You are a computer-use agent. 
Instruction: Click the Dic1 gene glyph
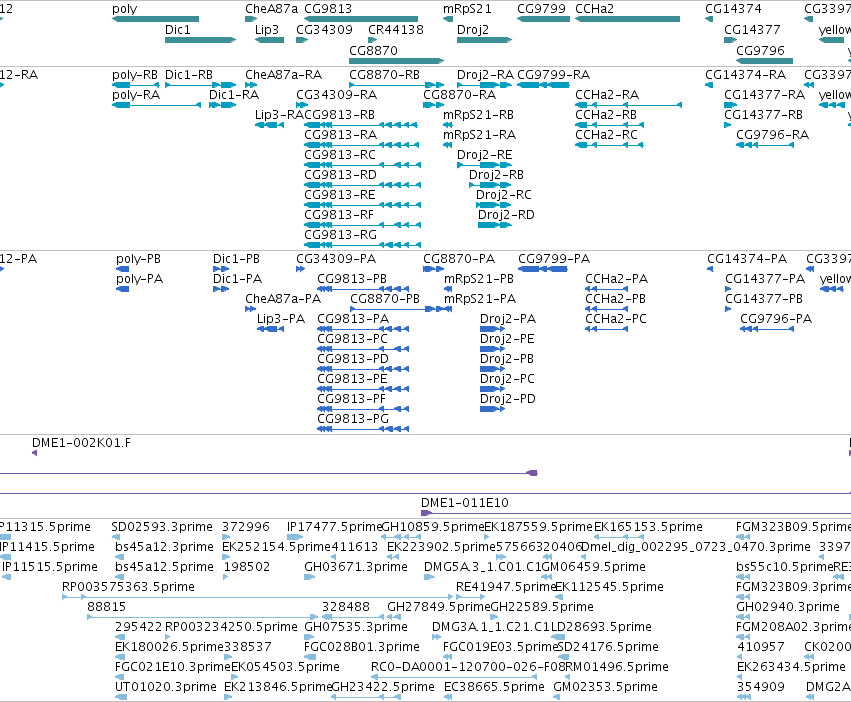(x=200, y=40)
